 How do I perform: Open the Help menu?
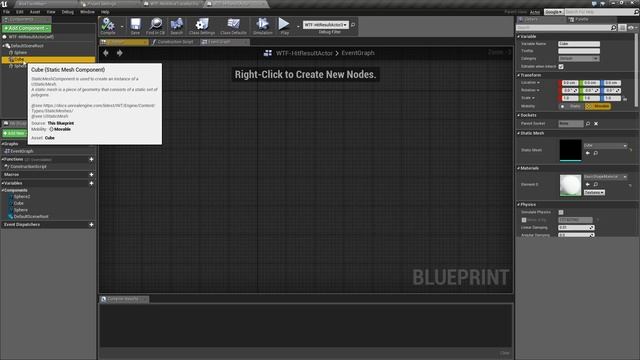pyautogui.click(x=105, y=12)
